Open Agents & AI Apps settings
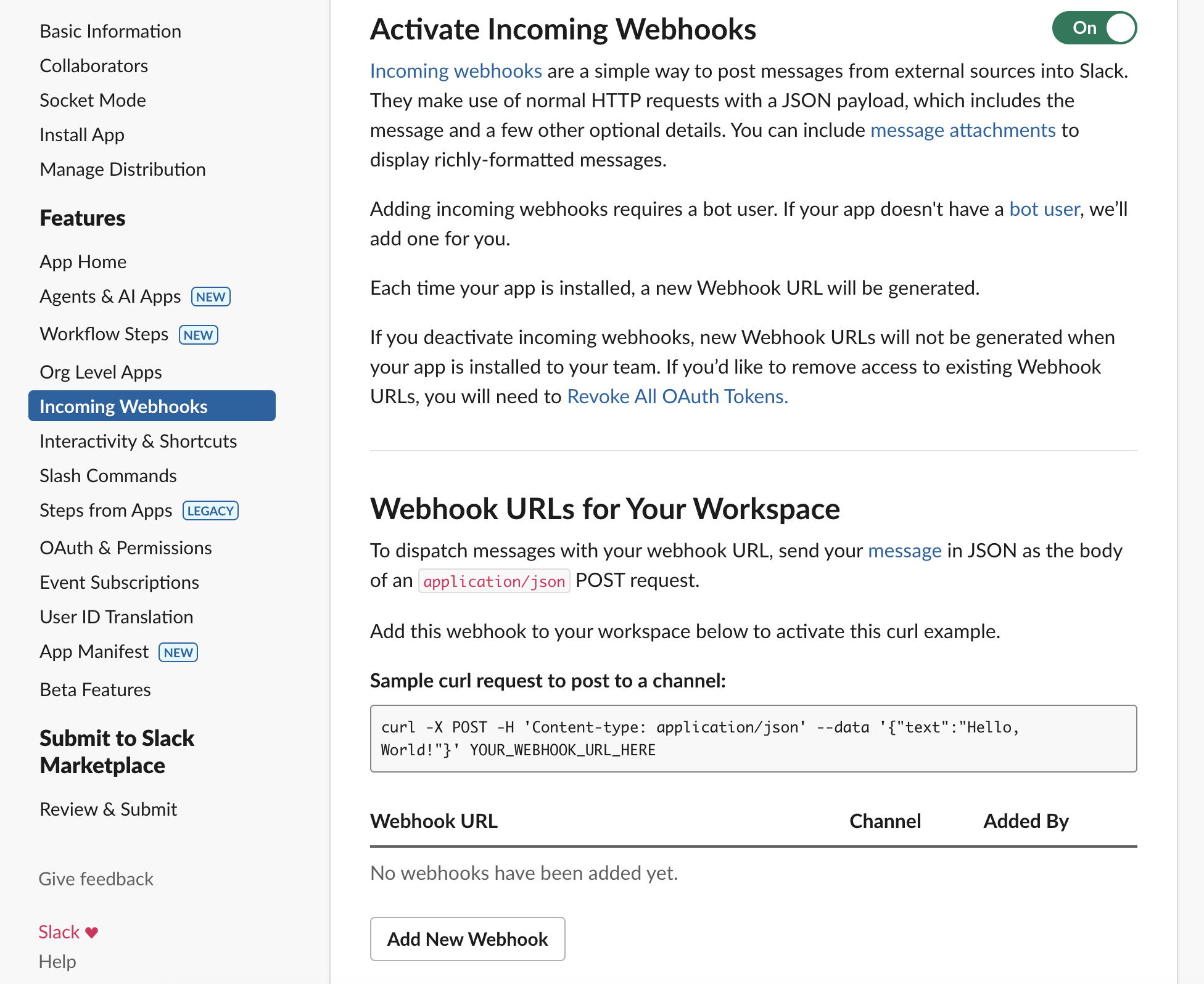 (110, 297)
